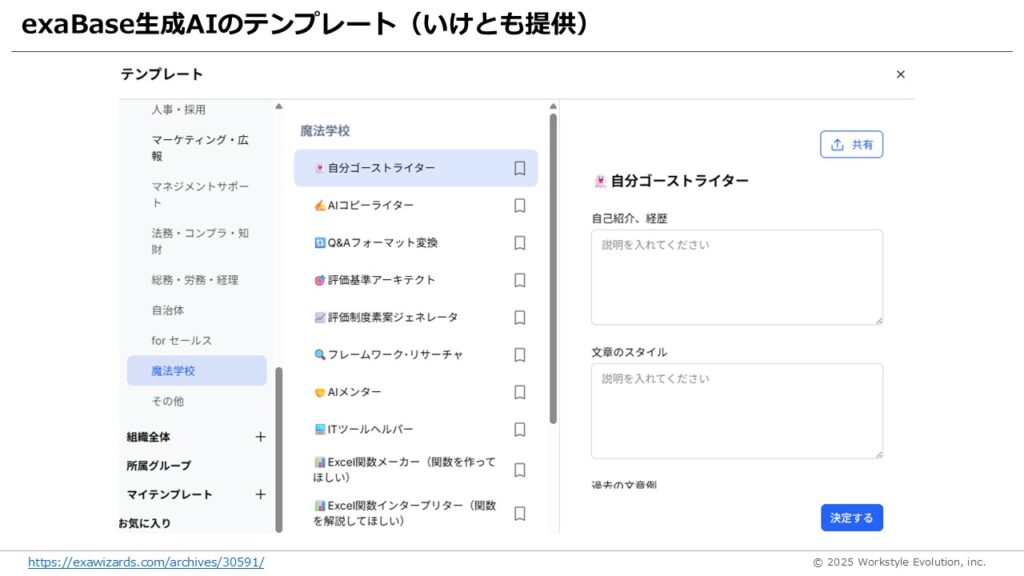The image size is (1024, 576).
Task: Bookmark the Q&Aフォーマット変換 template
Action: [520, 243]
